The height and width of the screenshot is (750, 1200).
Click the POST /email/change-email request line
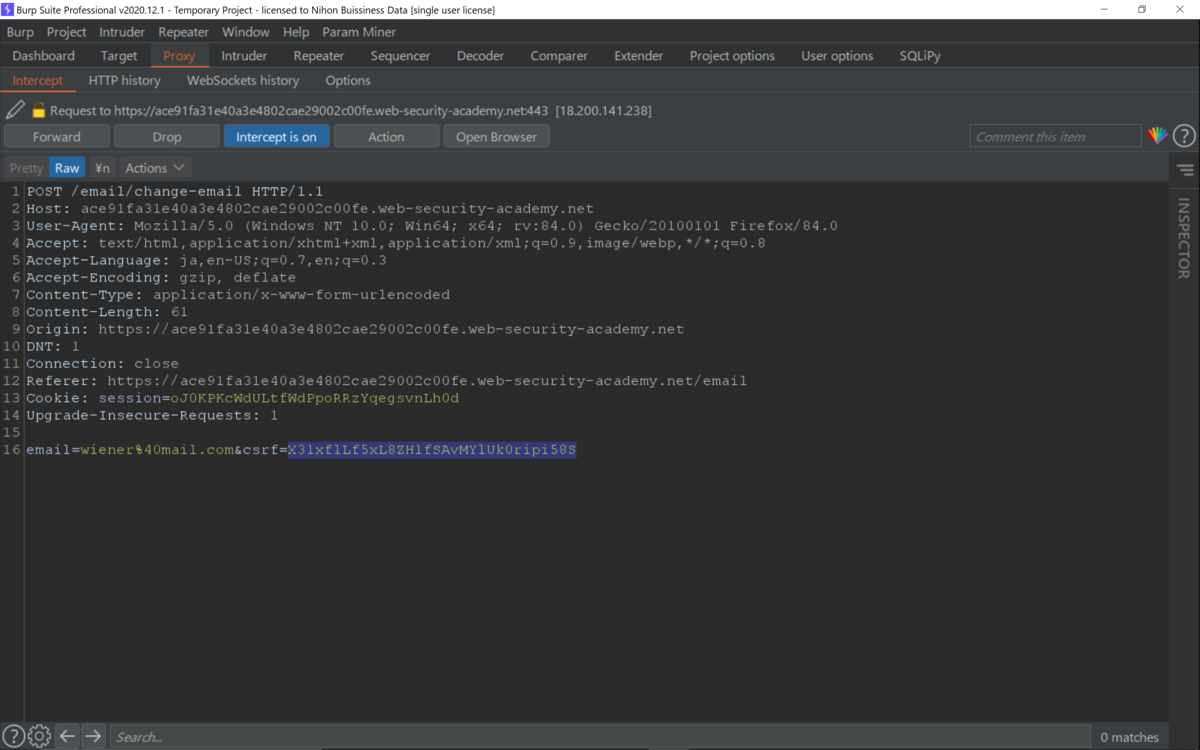pyautogui.click(x=175, y=191)
